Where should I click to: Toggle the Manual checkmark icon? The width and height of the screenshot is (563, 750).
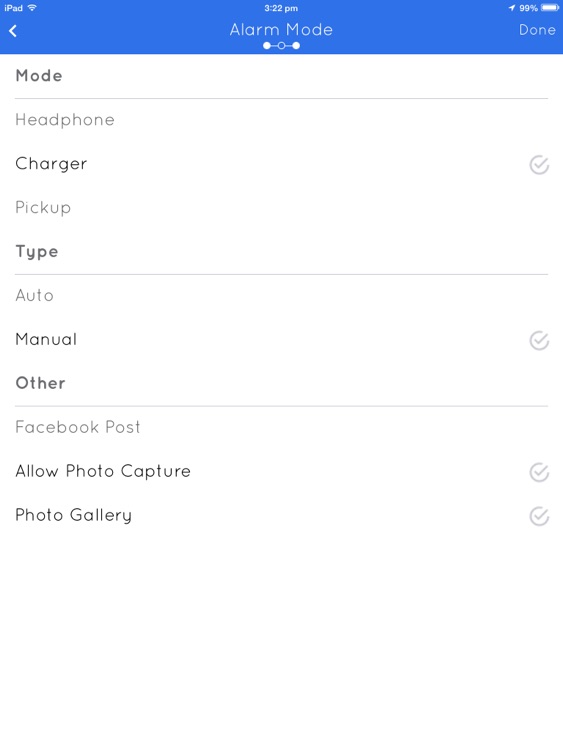539,341
